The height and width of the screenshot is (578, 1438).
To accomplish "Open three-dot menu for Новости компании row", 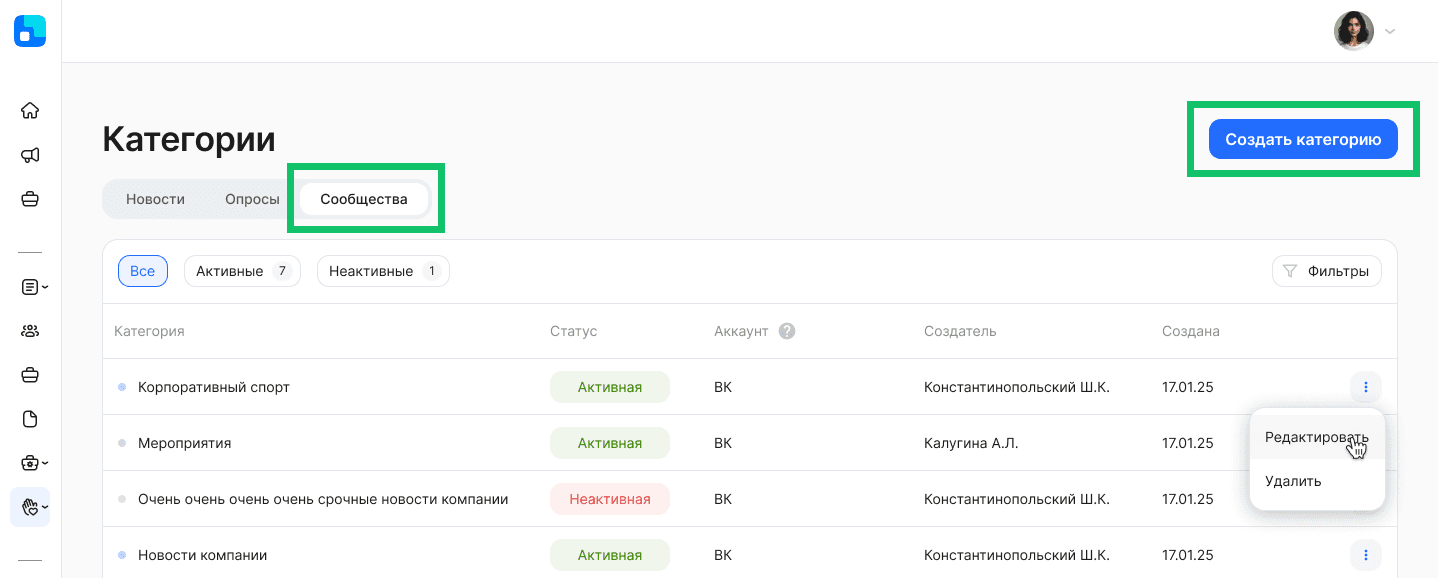I will 1365,555.
